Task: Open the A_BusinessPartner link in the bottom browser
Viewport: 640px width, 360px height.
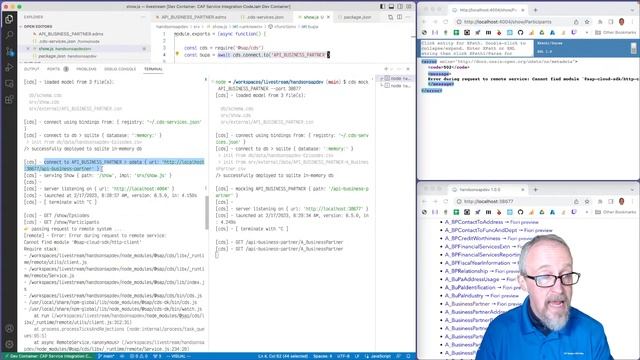Action: pos(467,304)
